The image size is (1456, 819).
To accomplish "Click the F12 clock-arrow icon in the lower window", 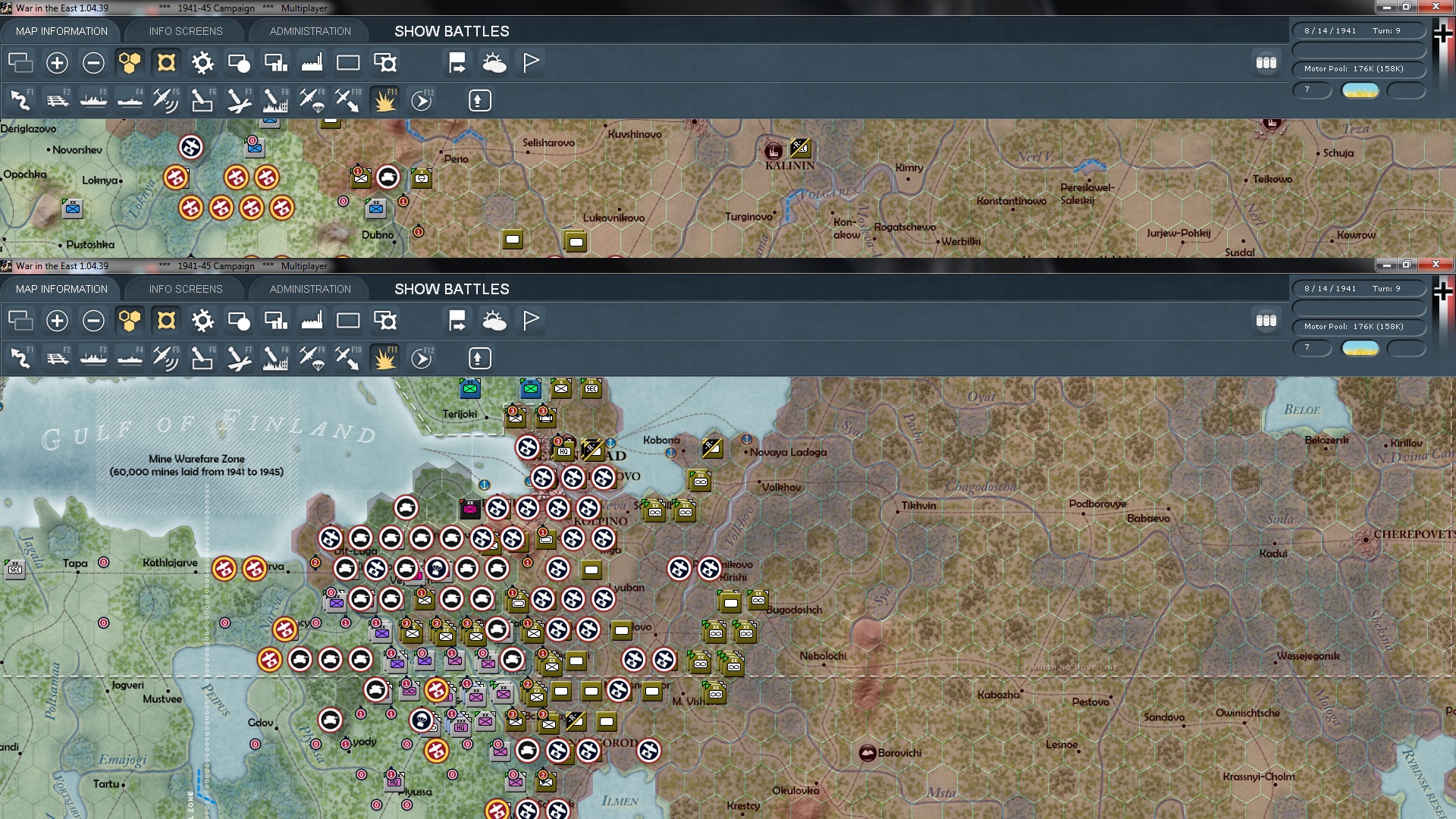I will click(422, 358).
